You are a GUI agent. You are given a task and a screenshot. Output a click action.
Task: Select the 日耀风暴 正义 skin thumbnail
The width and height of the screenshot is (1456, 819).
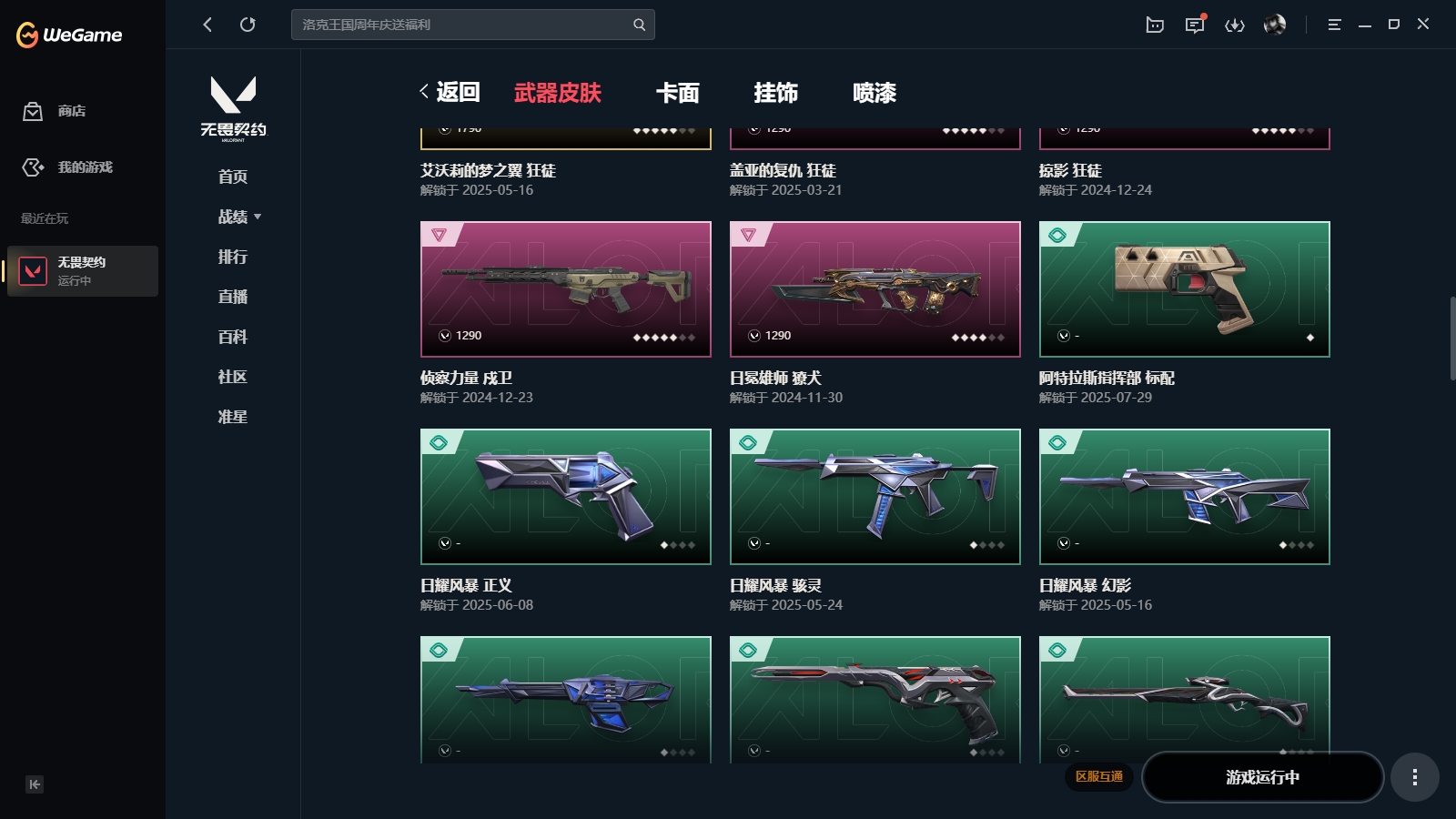coord(566,497)
